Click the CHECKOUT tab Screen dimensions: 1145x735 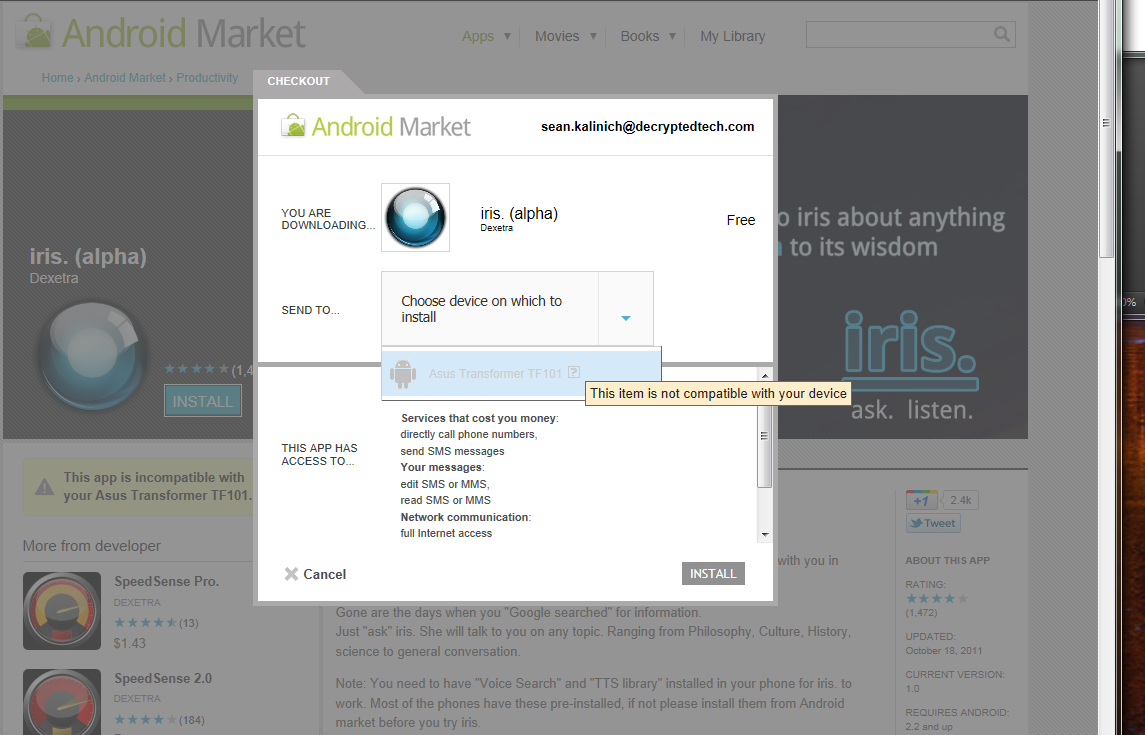pyautogui.click(x=299, y=81)
